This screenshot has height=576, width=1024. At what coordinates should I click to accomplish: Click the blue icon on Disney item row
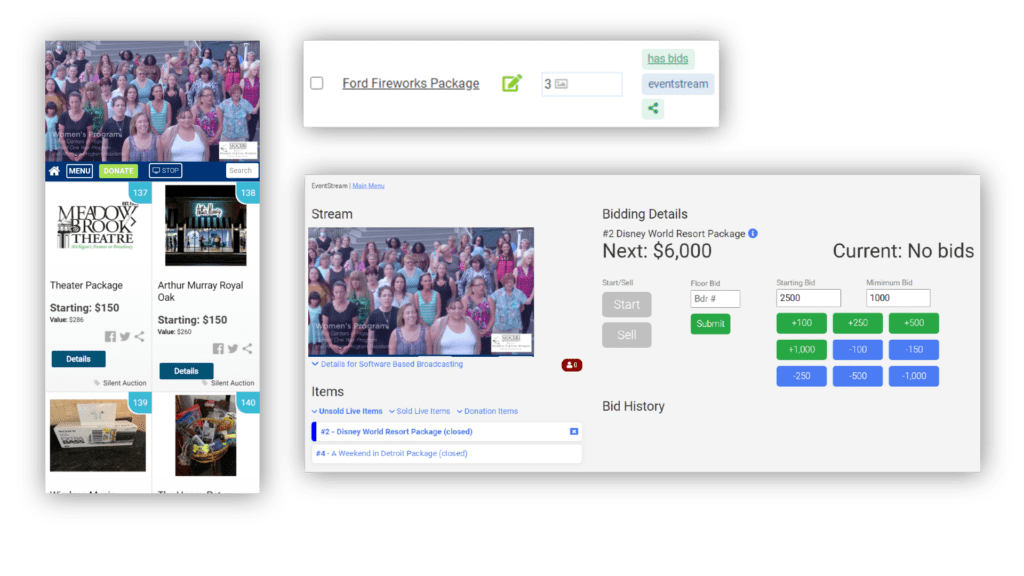[574, 432]
